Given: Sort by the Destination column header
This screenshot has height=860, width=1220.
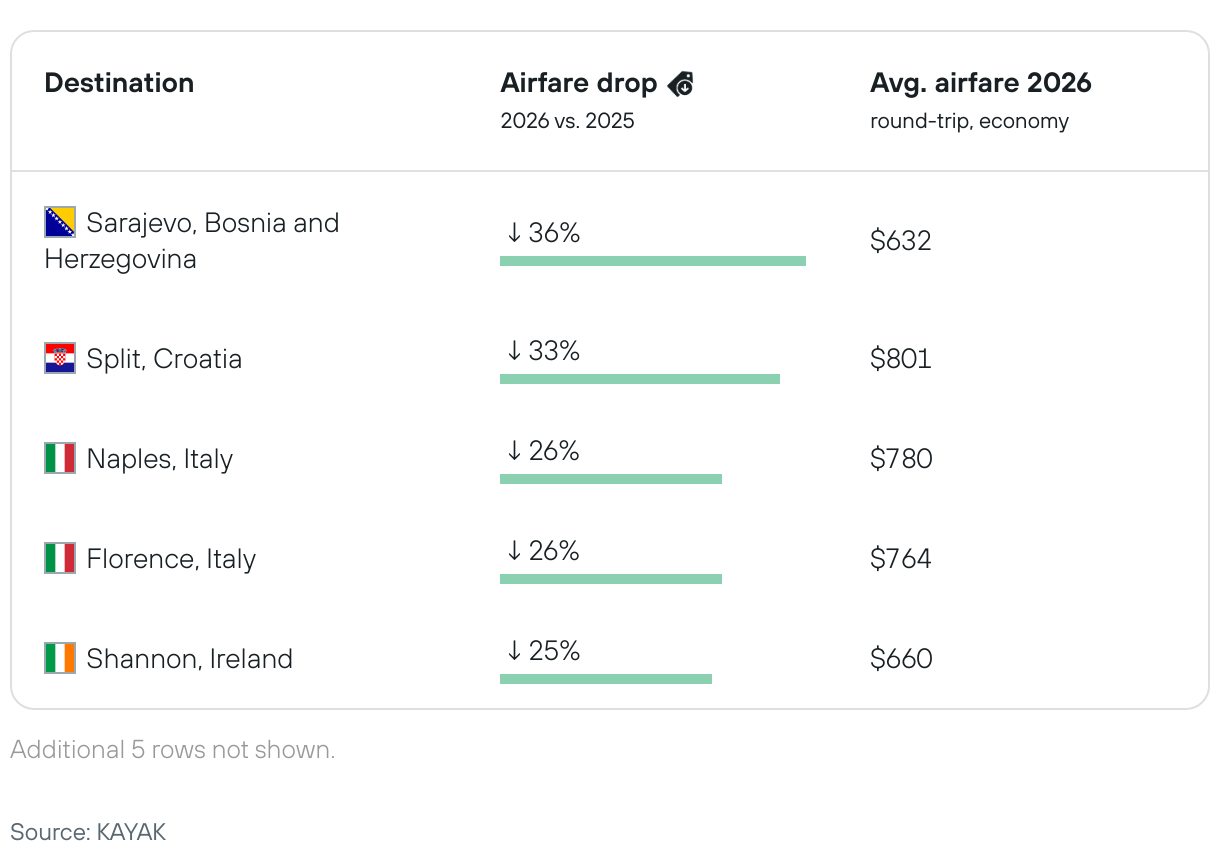Looking at the screenshot, I should 119,83.
